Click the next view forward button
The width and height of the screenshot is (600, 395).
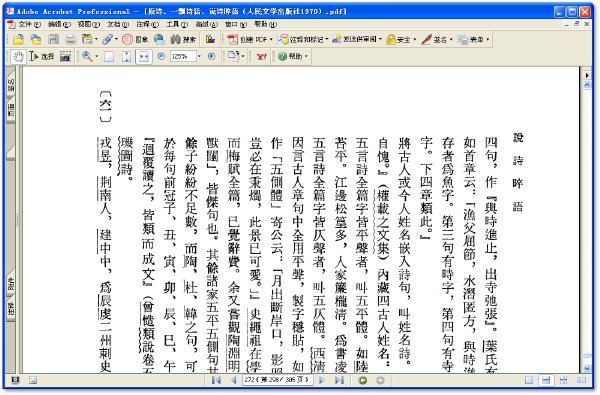point(380,380)
